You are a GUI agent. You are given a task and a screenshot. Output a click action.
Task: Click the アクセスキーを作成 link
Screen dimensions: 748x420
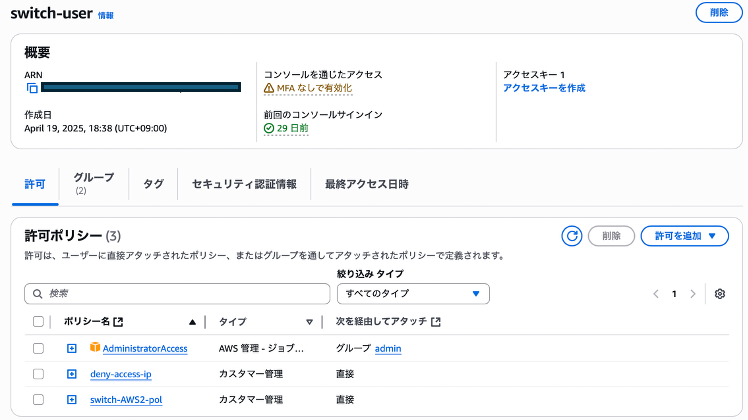pyautogui.click(x=544, y=88)
